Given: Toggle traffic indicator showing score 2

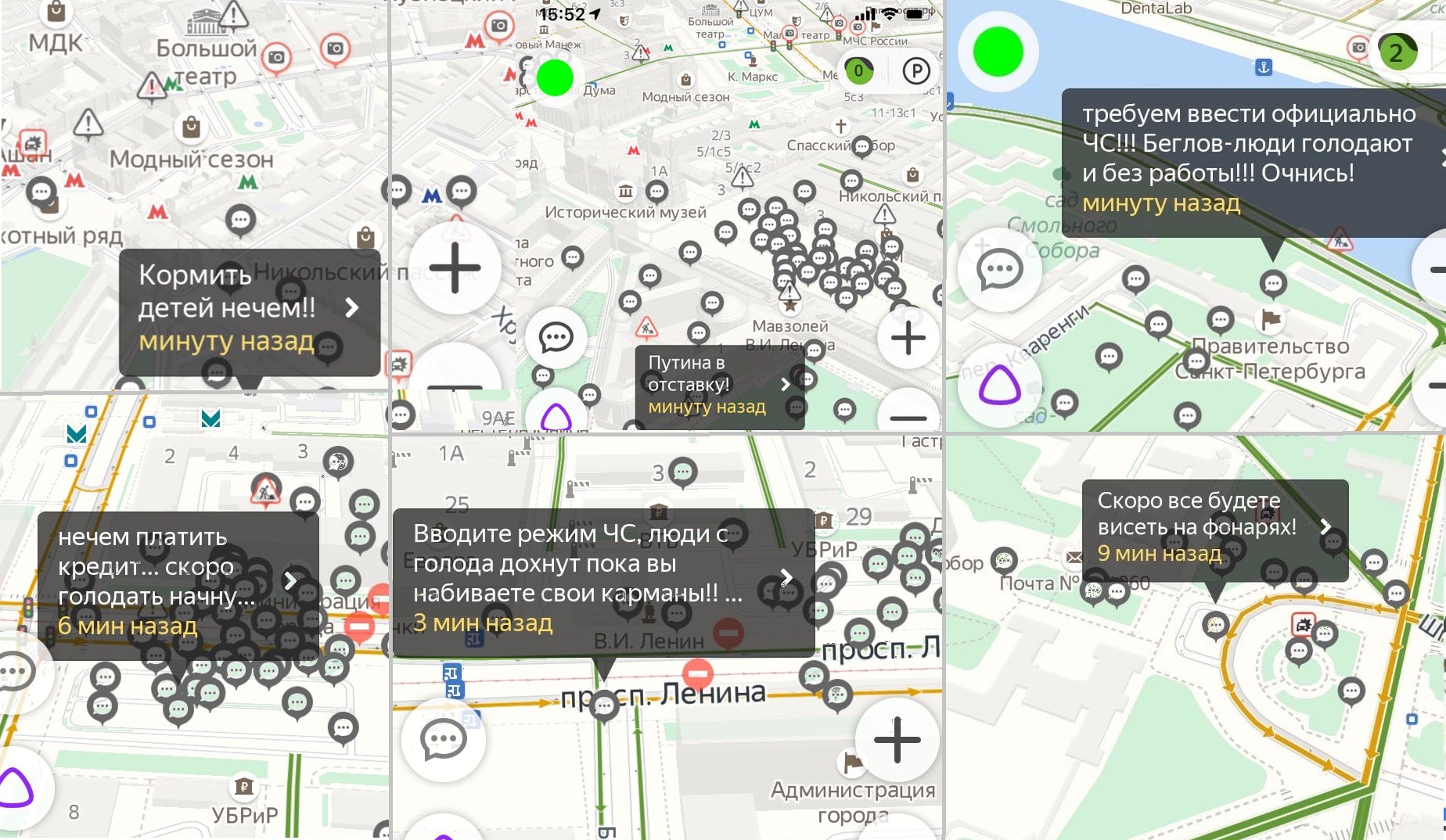Looking at the screenshot, I should point(1396,53).
